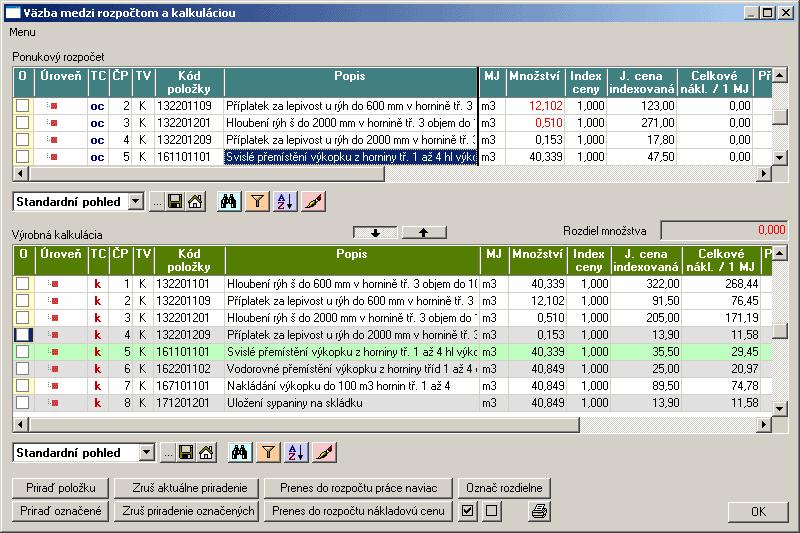Click home icon in lower toolbar

206,452
